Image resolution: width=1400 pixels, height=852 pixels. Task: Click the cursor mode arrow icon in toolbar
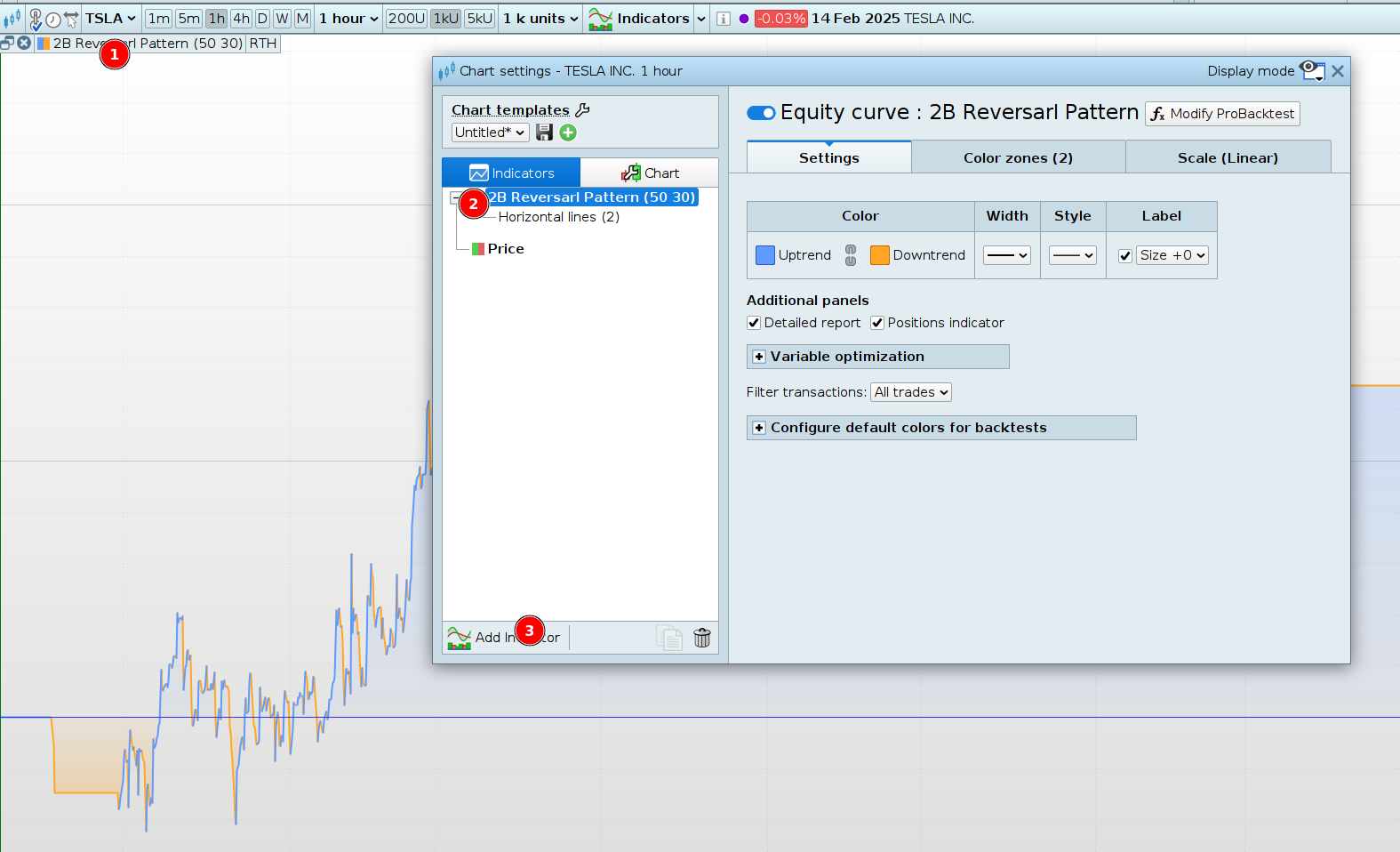(x=71, y=19)
